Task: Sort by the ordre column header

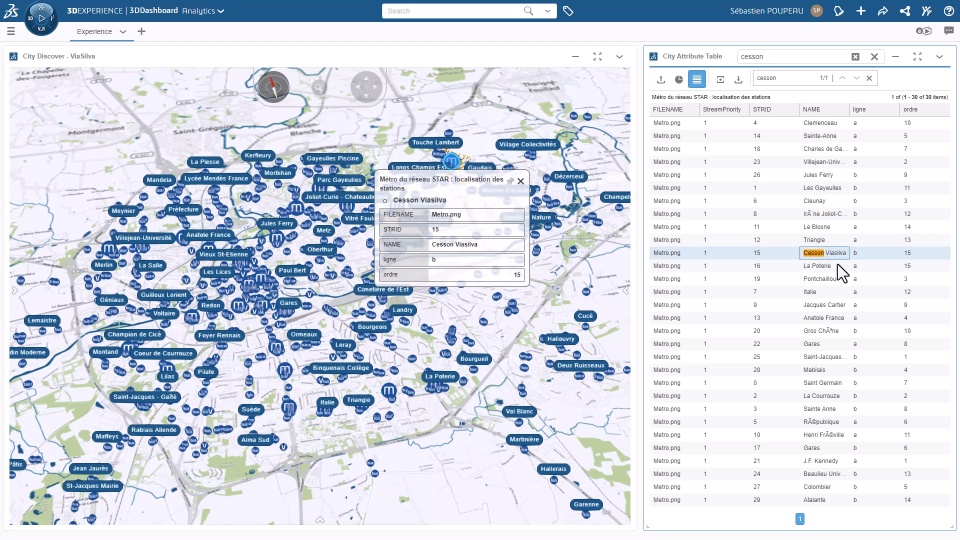Action: pos(924,110)
